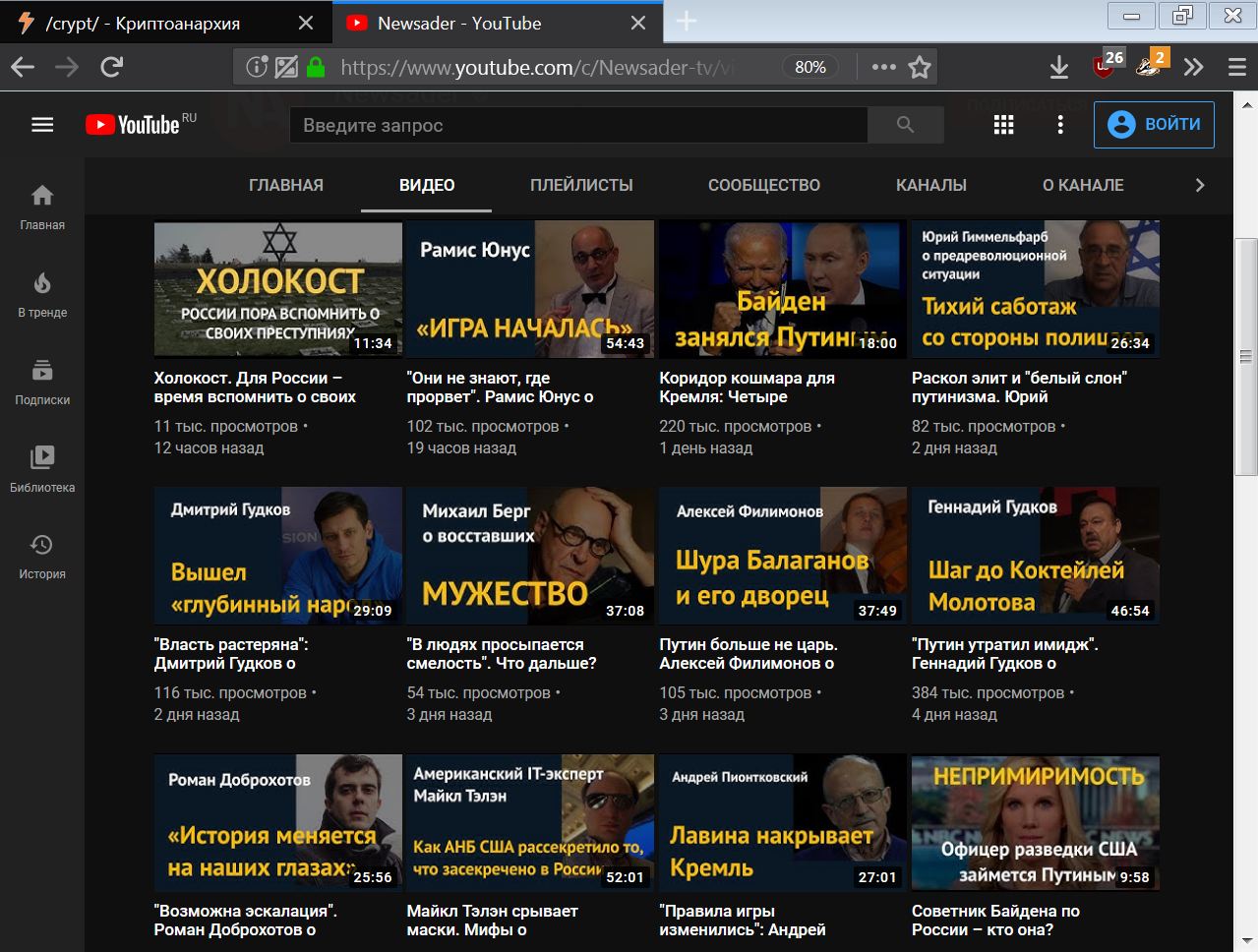
Task: Open the Шура Балаганов и его дворец thumbnail
Action: point(783,556)
